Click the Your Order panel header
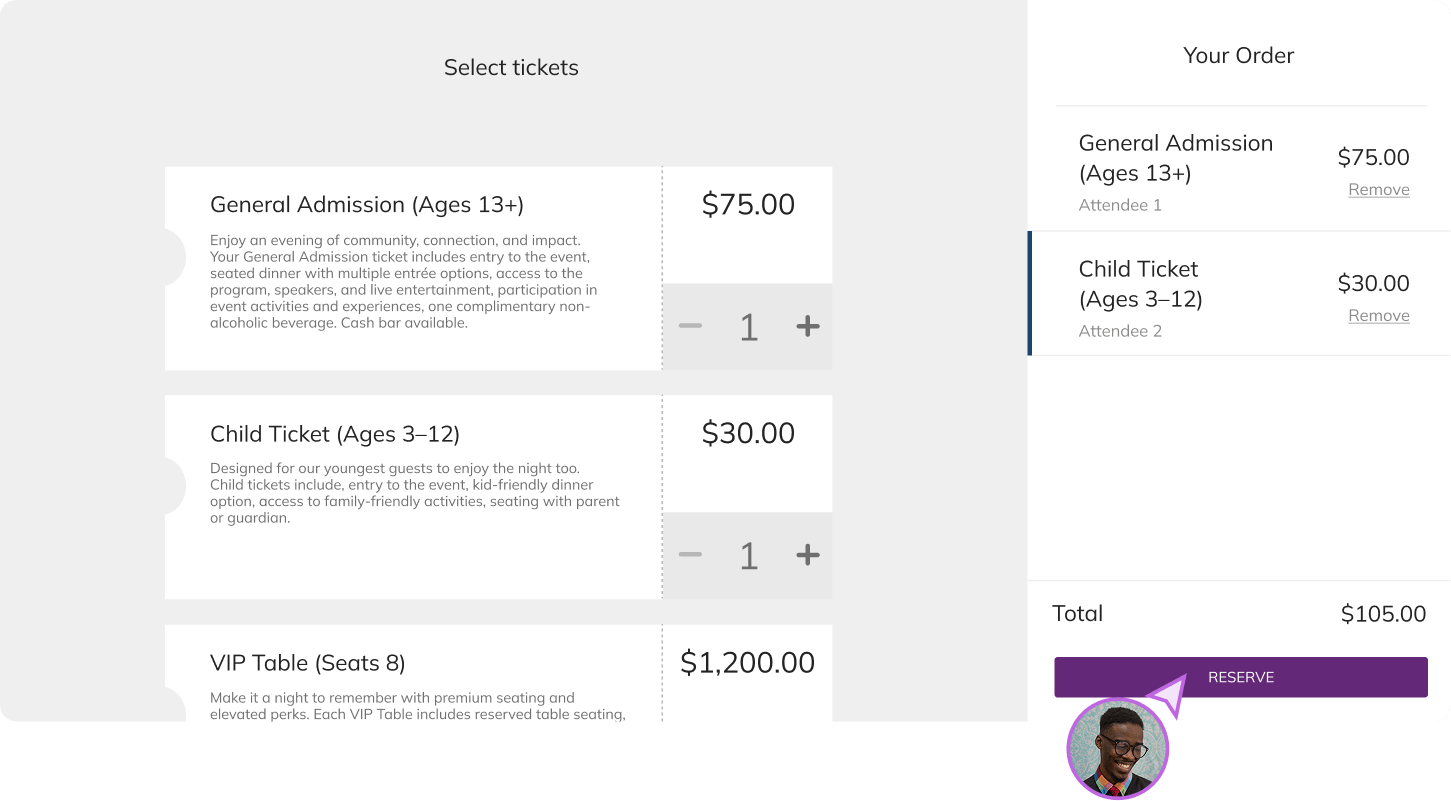The image size is (1451, 801). (x=1240, y=55)
